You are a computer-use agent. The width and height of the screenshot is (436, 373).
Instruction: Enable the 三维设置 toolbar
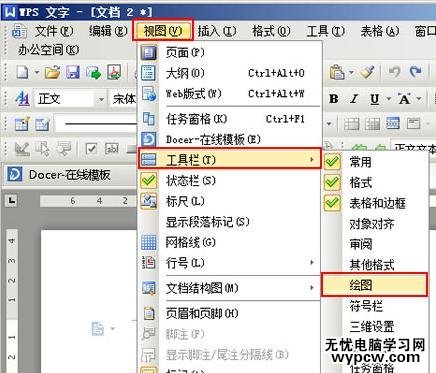[x=375, y=326]
